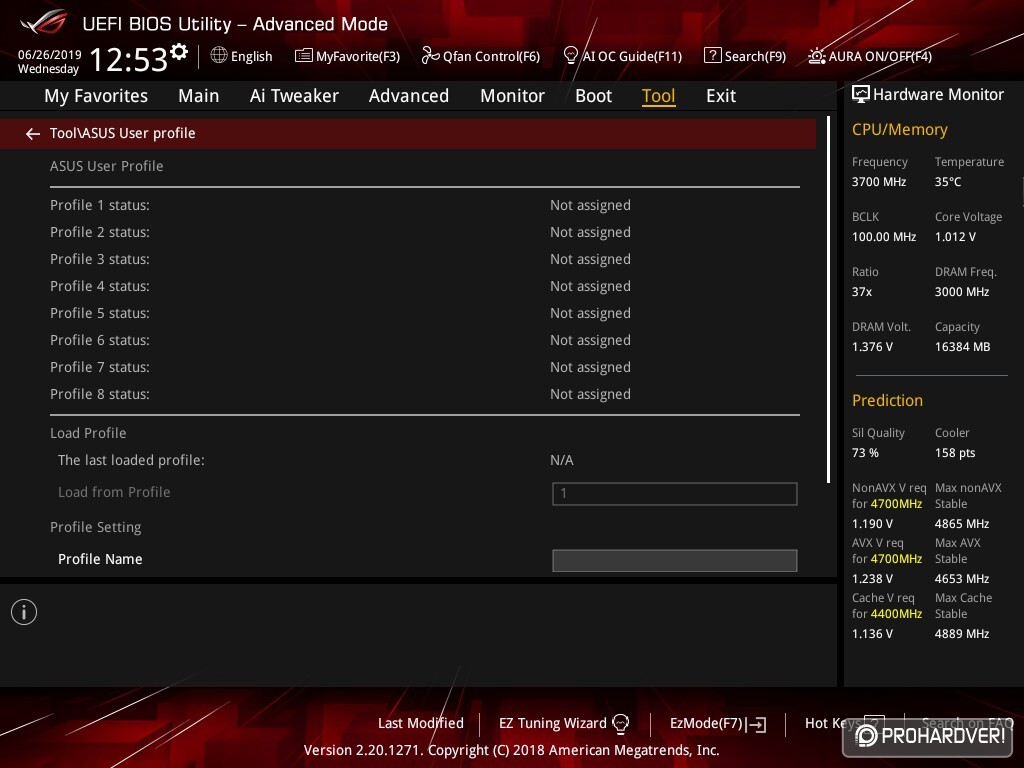Screen dimensions: 1024x768
Task: Open My Favorites tab
Action: click(x=96, y=96)
